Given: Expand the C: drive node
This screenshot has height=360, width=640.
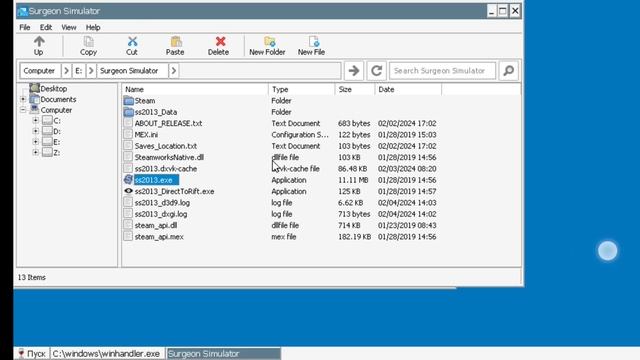Looking at the screenshot, I should coord(36,120).
